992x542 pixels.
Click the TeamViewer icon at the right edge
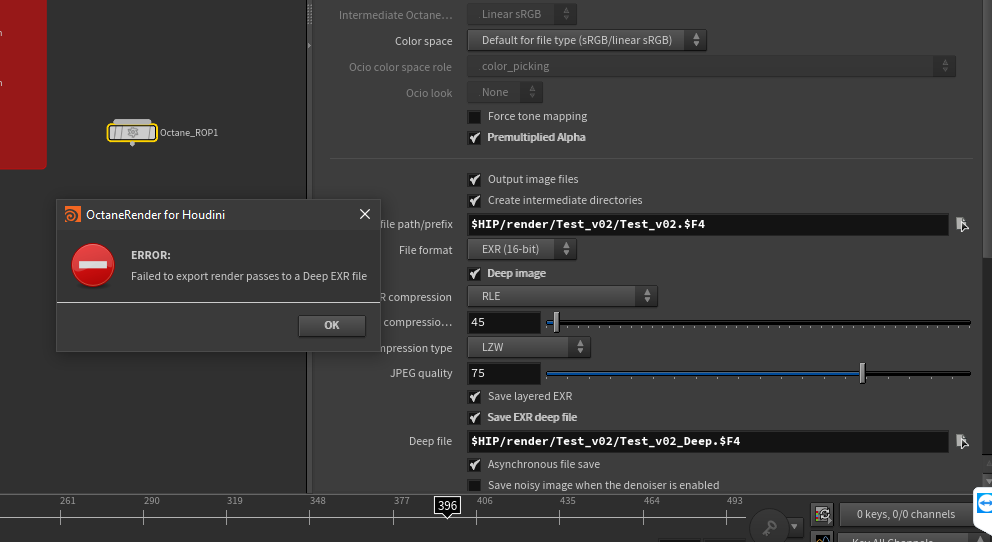coord(984,503)
